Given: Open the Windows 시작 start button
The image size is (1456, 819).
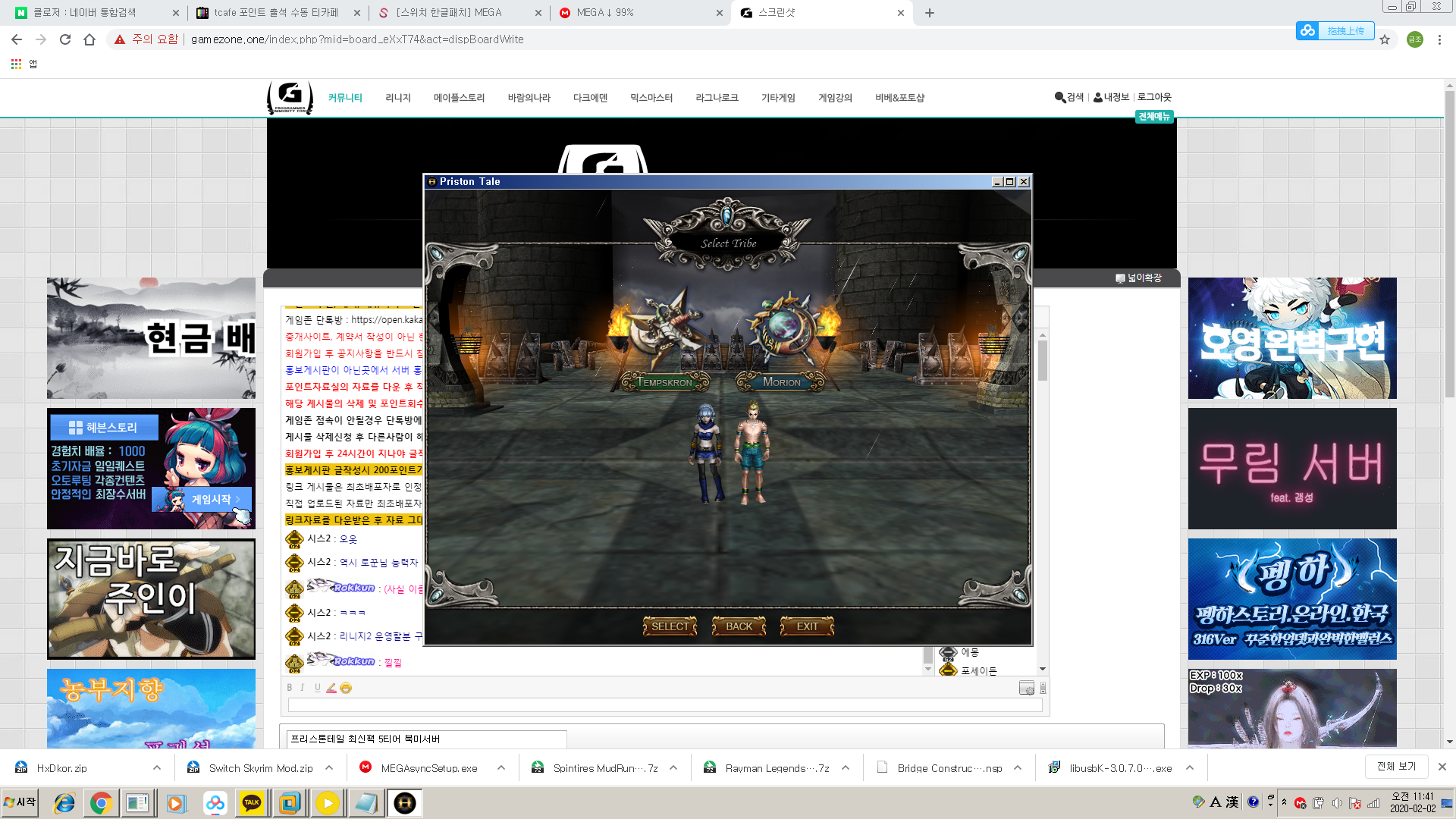Looking at the screenshot, I should (x=20, y=802).
